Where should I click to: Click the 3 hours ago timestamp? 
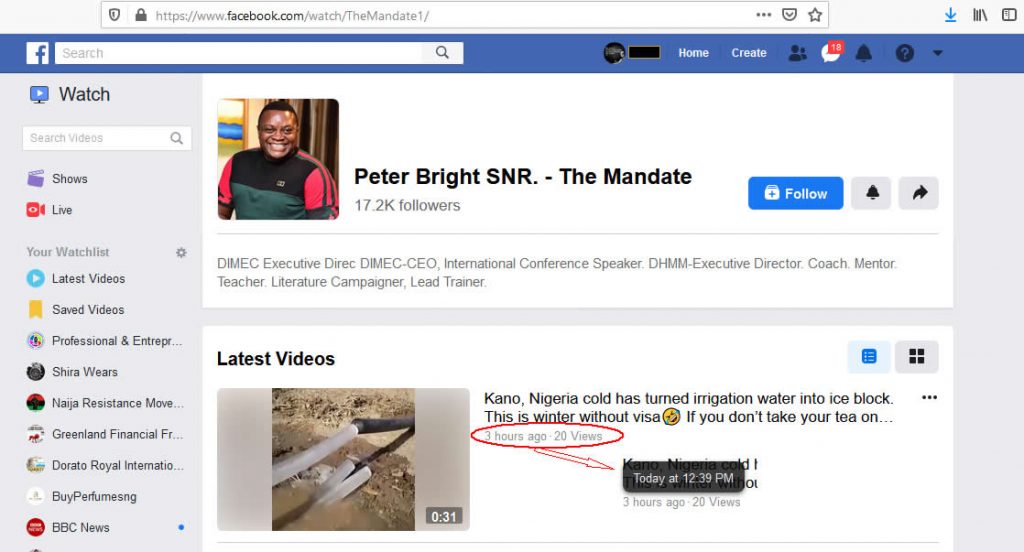(x=515, y=436)
